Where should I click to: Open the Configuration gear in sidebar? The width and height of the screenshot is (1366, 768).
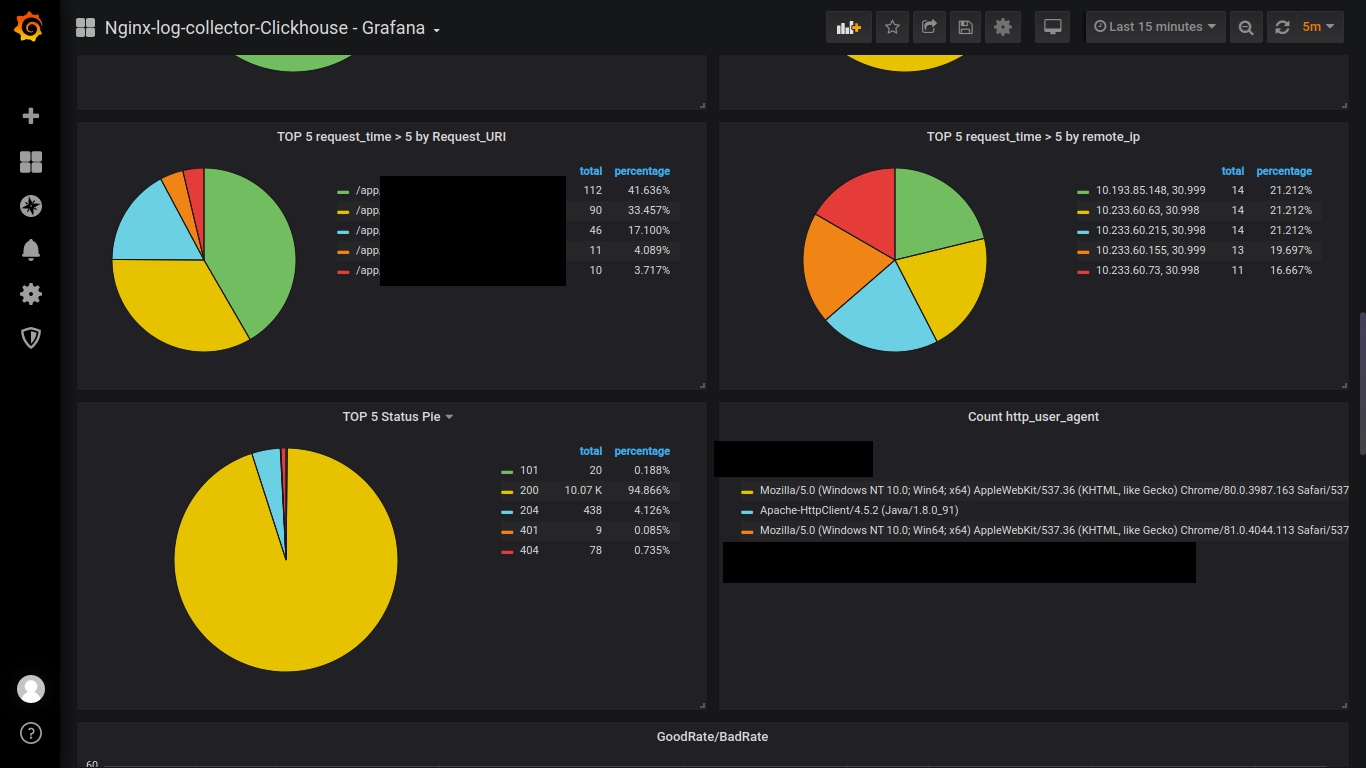(31, 294)
